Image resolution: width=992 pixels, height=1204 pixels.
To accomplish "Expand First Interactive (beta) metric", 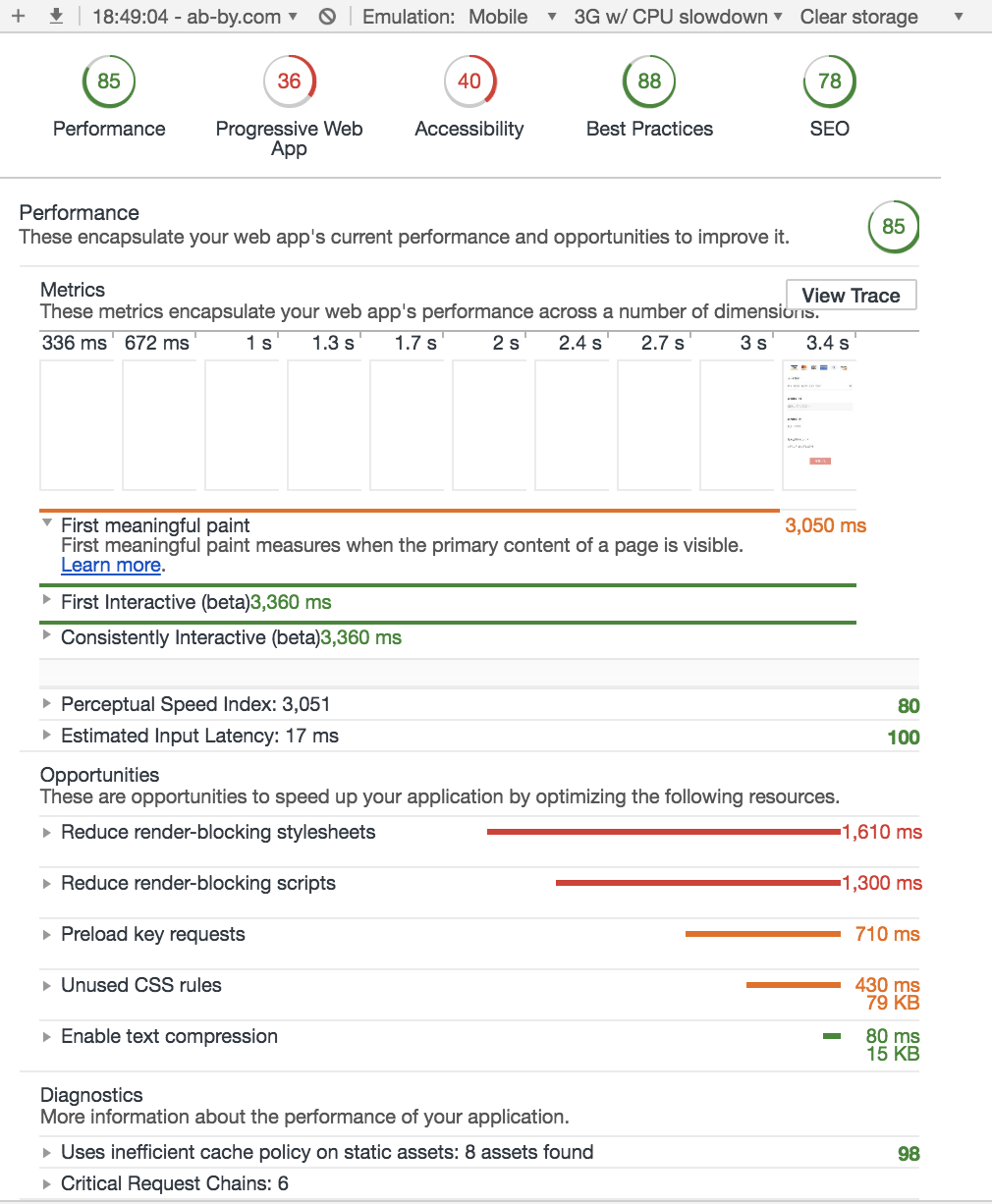I will [x=47, y=601].
